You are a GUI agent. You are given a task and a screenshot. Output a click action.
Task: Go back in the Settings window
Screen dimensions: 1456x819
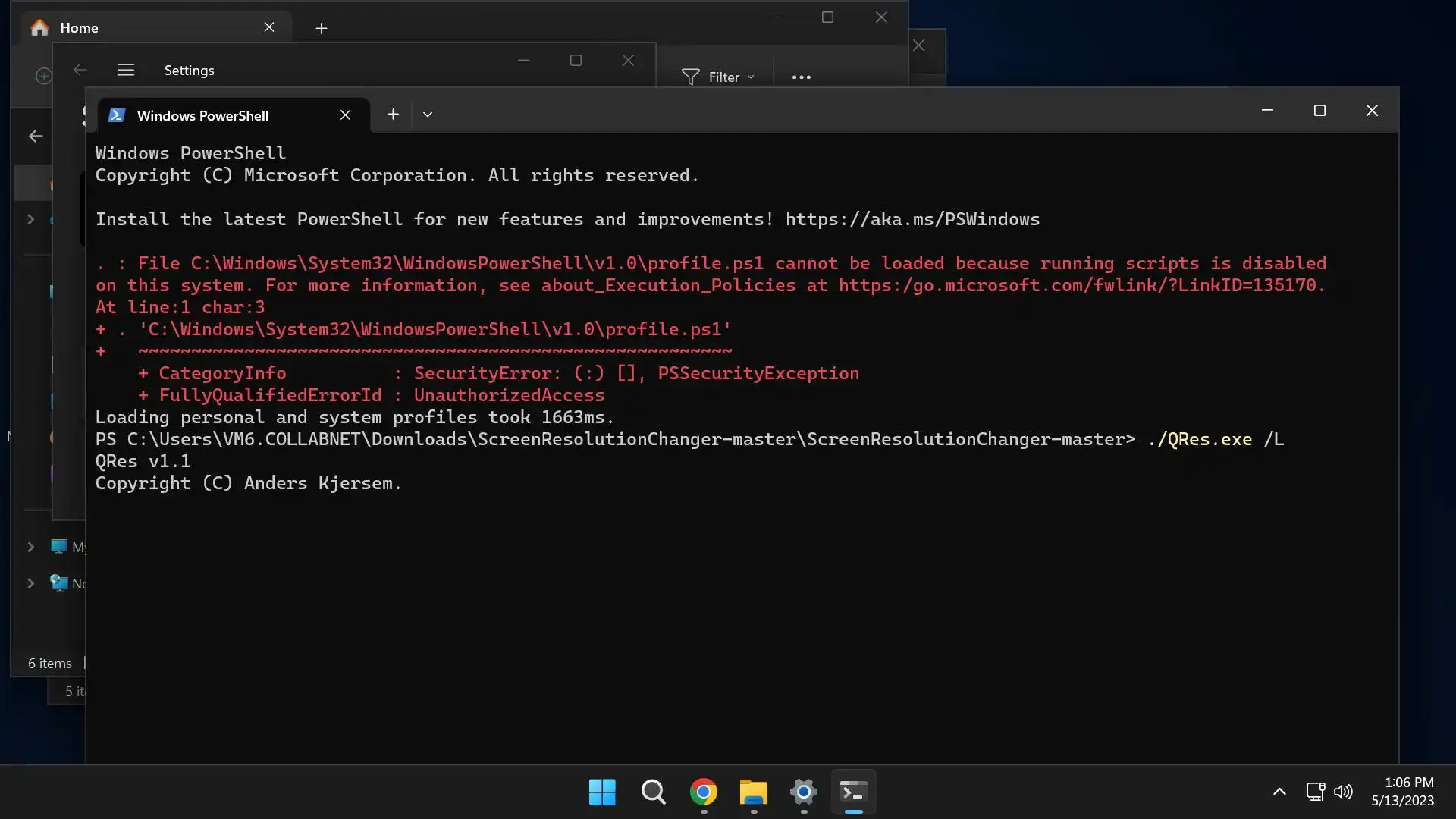(80, 71)
